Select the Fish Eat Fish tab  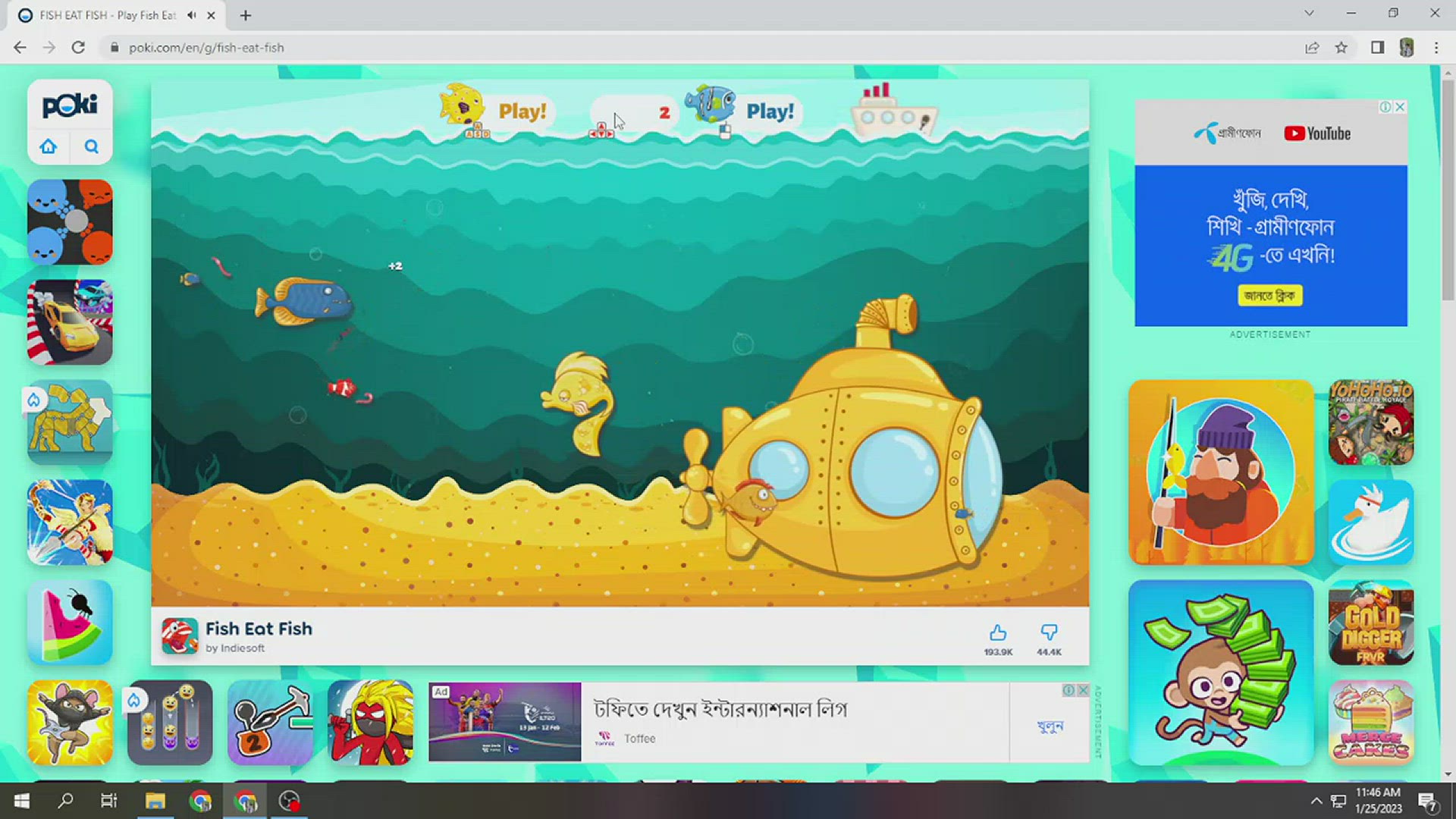click(106, 15)
